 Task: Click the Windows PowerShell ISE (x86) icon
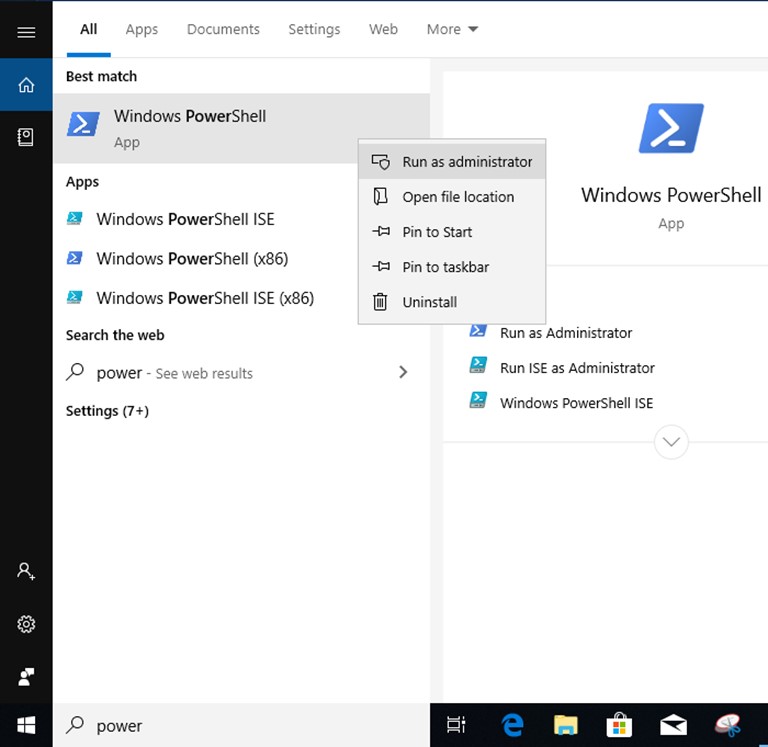point(74,297)
